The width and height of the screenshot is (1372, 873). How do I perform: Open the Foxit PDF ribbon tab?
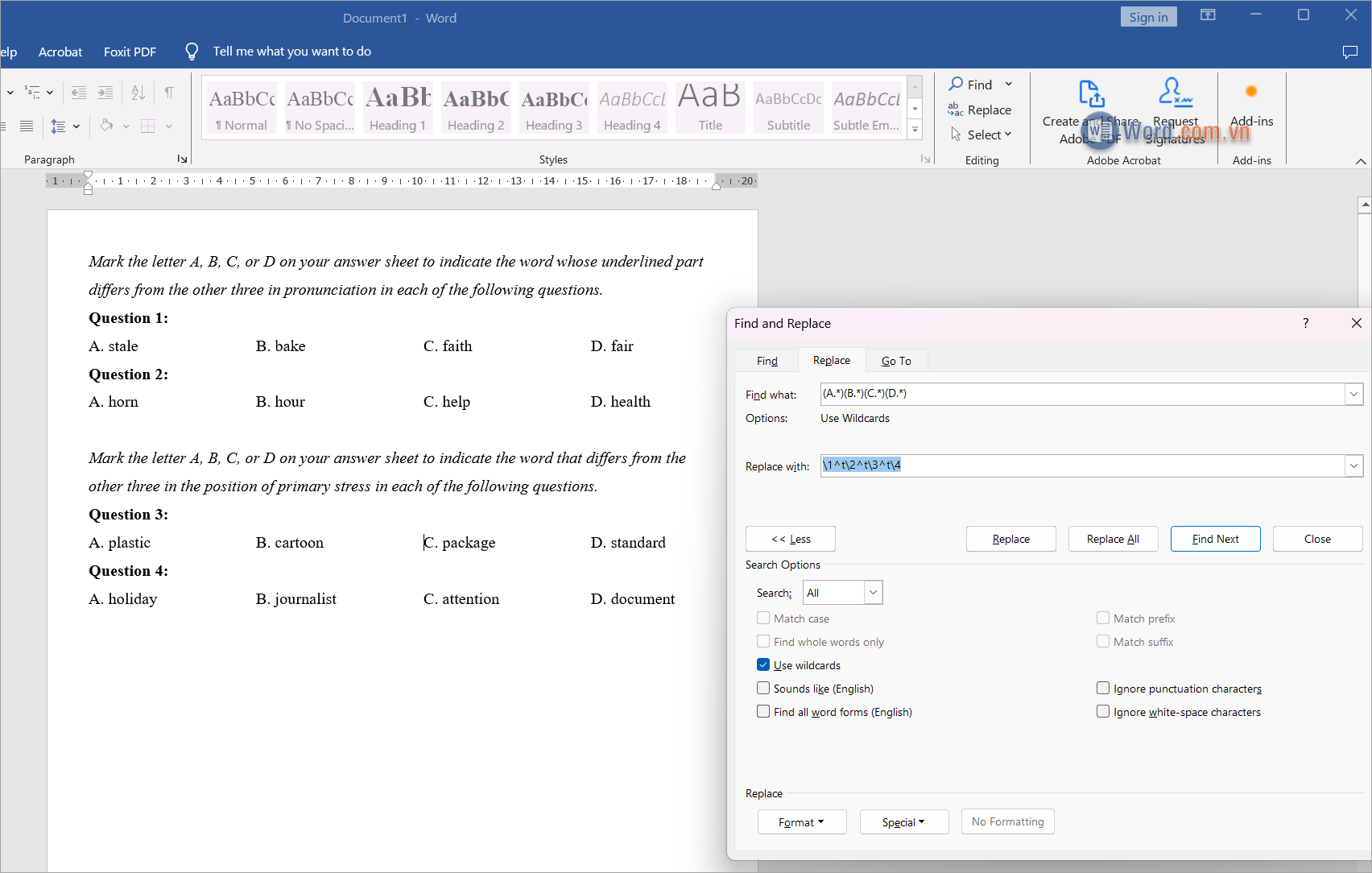click(x=130, y=52)
